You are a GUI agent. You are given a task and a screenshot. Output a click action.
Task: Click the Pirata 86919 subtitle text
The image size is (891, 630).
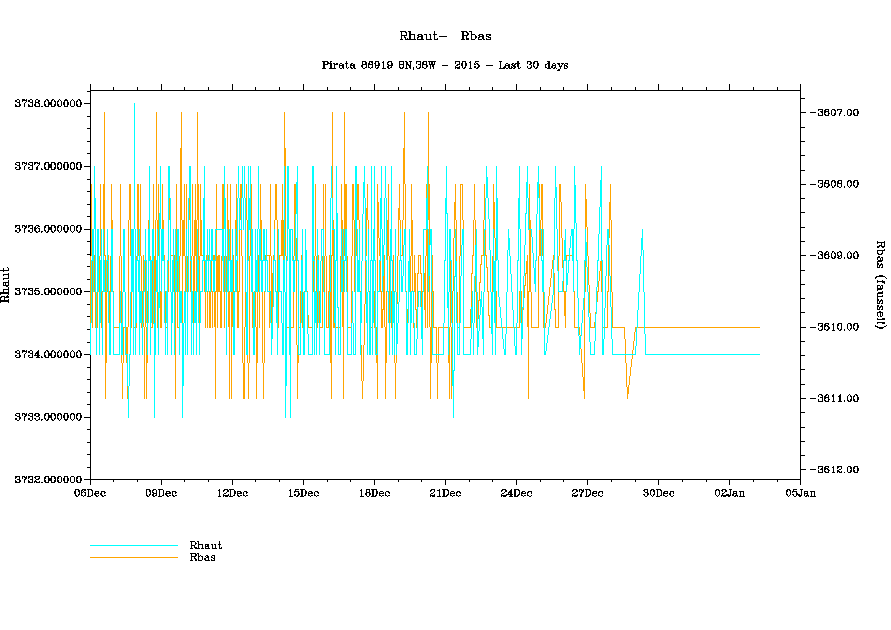445,65
